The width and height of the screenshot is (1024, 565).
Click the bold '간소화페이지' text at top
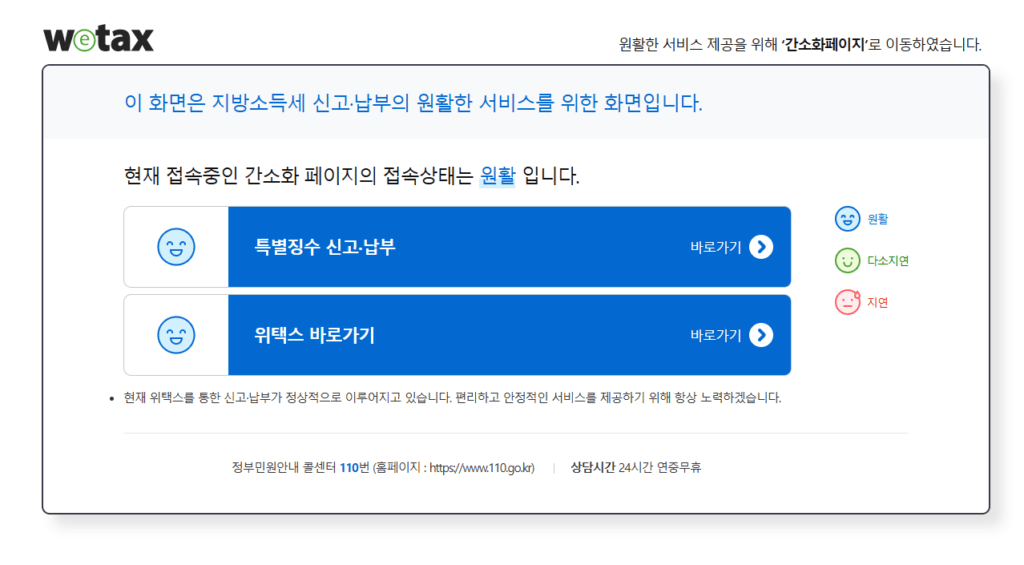coord(824,44)
